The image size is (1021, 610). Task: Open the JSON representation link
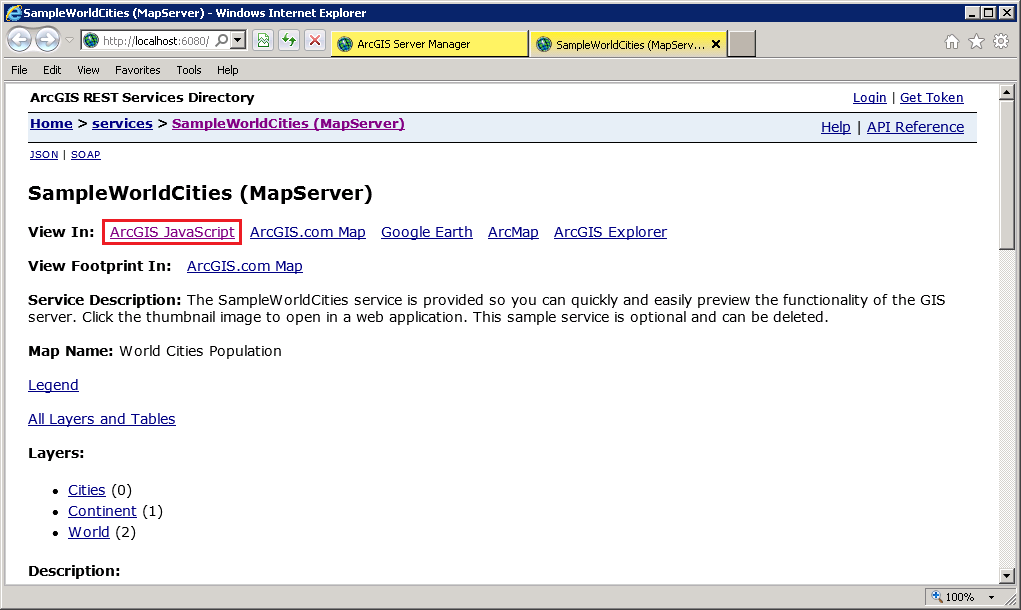point(43,155)
